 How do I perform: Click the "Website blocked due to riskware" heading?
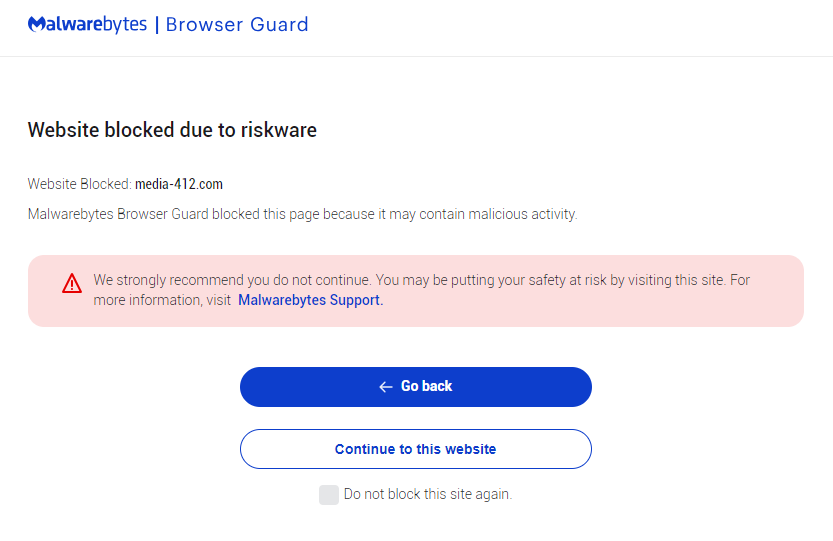click(172, 130)
